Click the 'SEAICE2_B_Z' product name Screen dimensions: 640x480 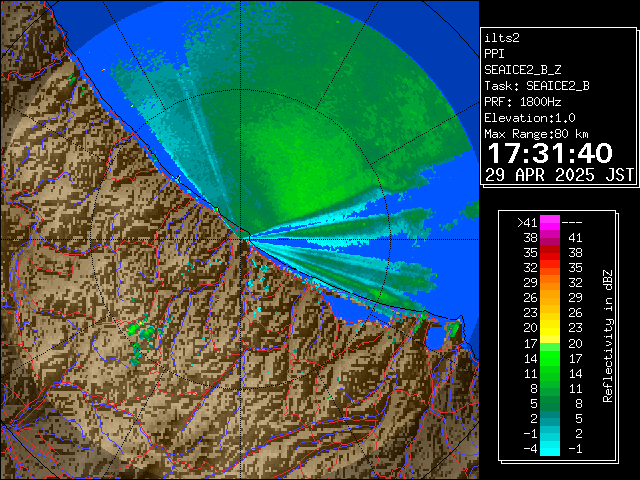point(522,70)
